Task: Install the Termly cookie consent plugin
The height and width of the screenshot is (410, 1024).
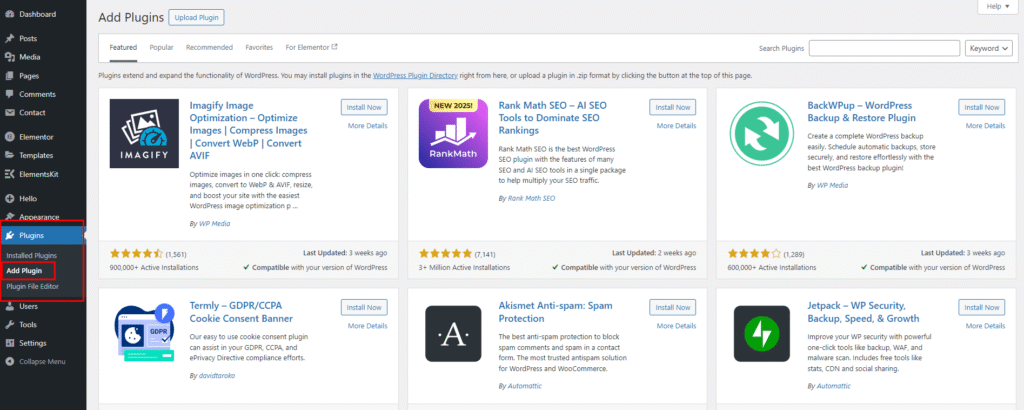Action: pos(364,307)
